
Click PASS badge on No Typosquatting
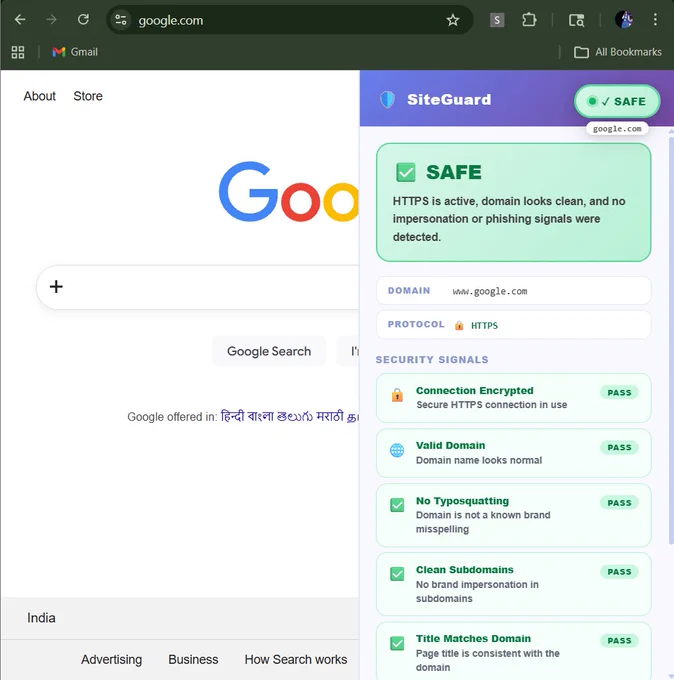click(x=619, y=503)
